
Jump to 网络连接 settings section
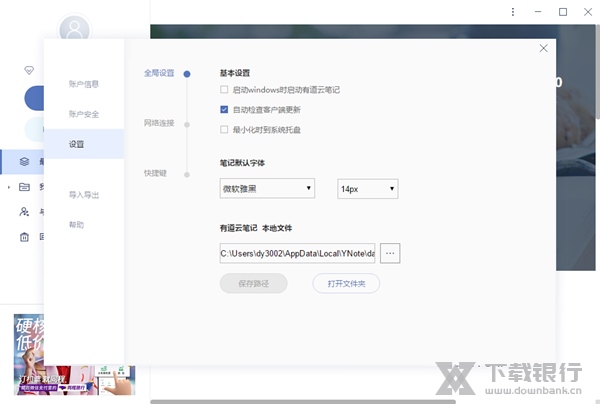158,123
